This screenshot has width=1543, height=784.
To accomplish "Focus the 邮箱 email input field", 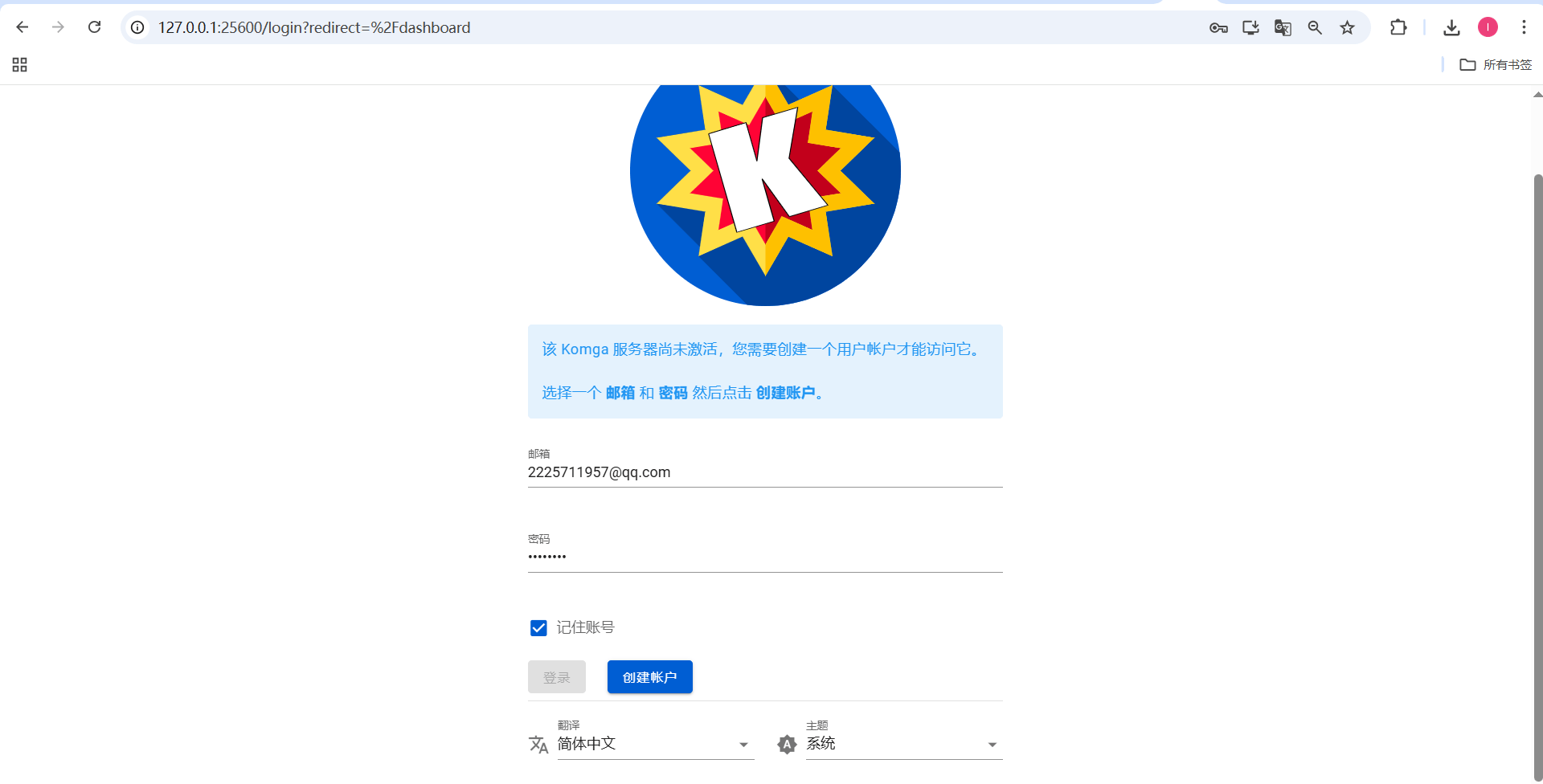I will [765, 472].
